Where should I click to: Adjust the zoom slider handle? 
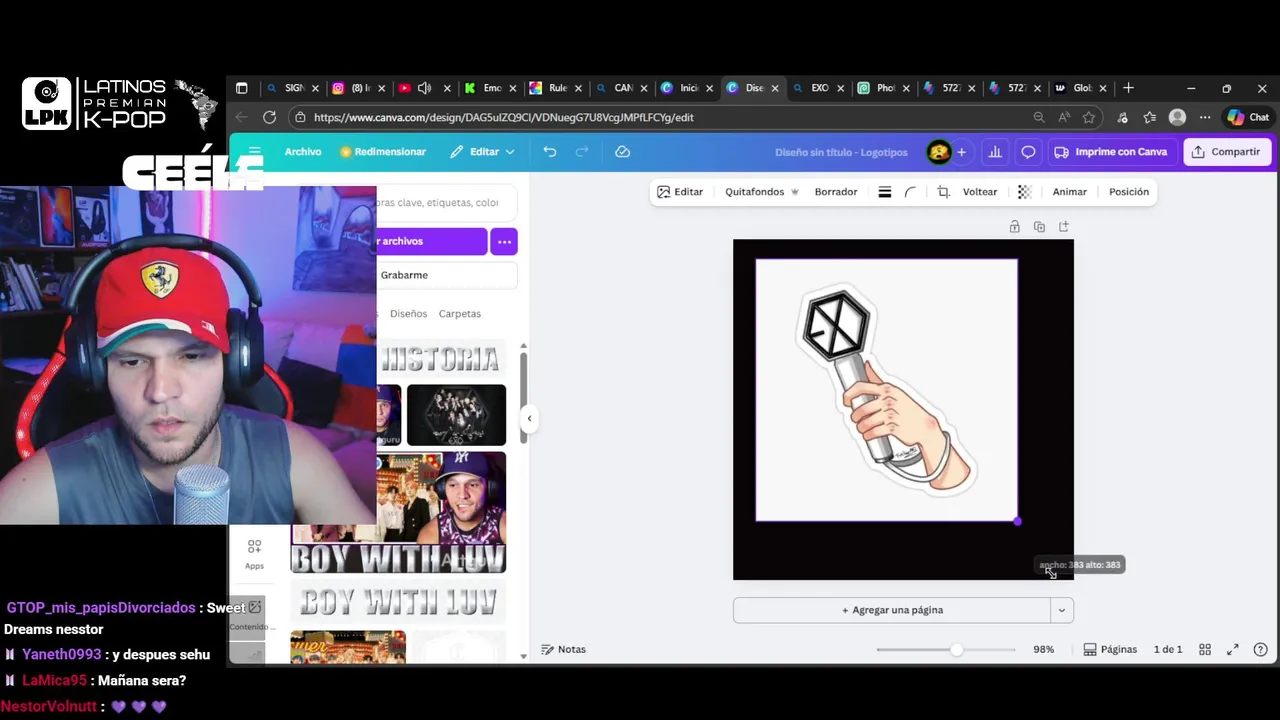(x=956, y=650)
